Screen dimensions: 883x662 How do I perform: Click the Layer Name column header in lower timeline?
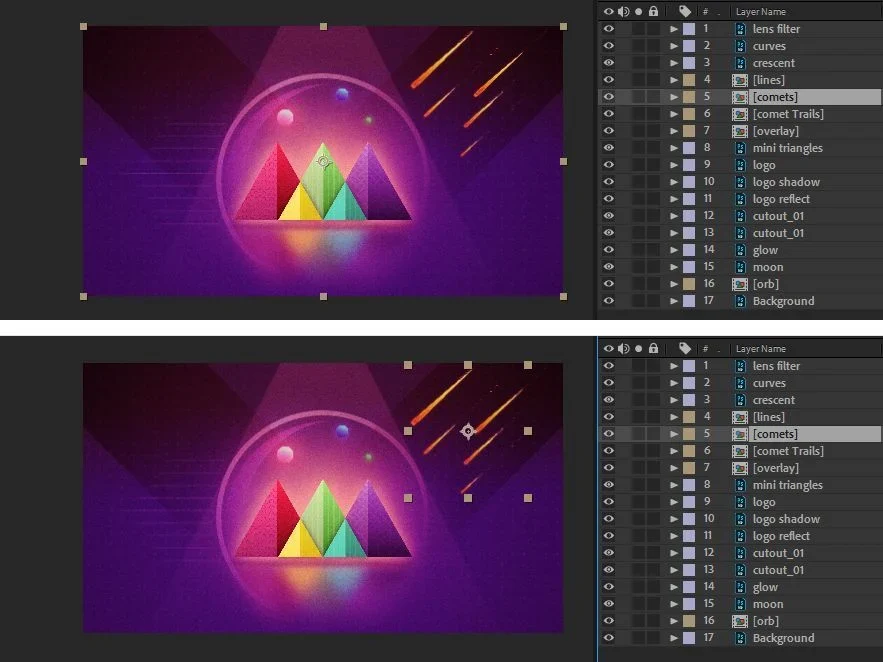pos(761,348)
